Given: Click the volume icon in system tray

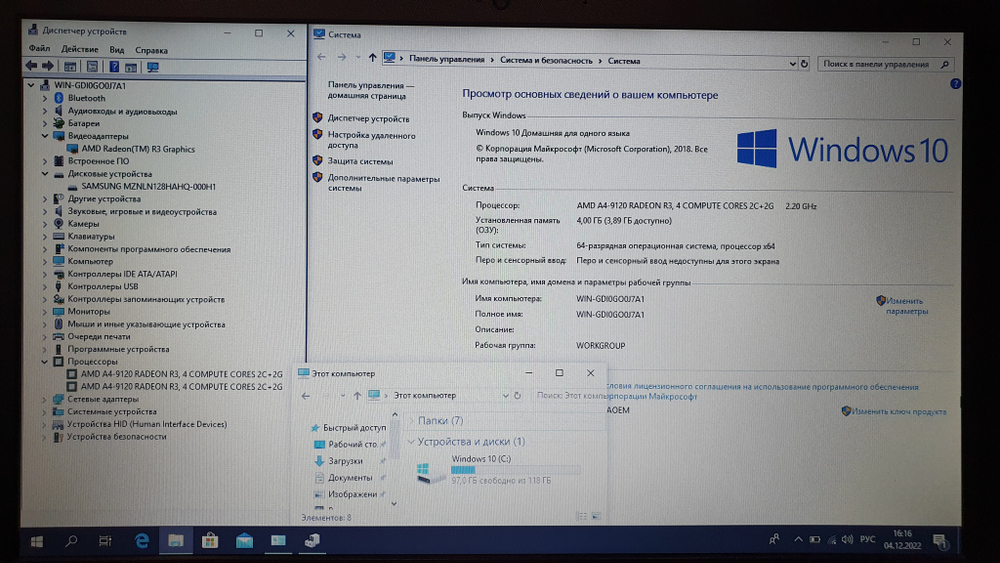Looking at the screenshot, I should pyautogui.click(x=847, y=540).
